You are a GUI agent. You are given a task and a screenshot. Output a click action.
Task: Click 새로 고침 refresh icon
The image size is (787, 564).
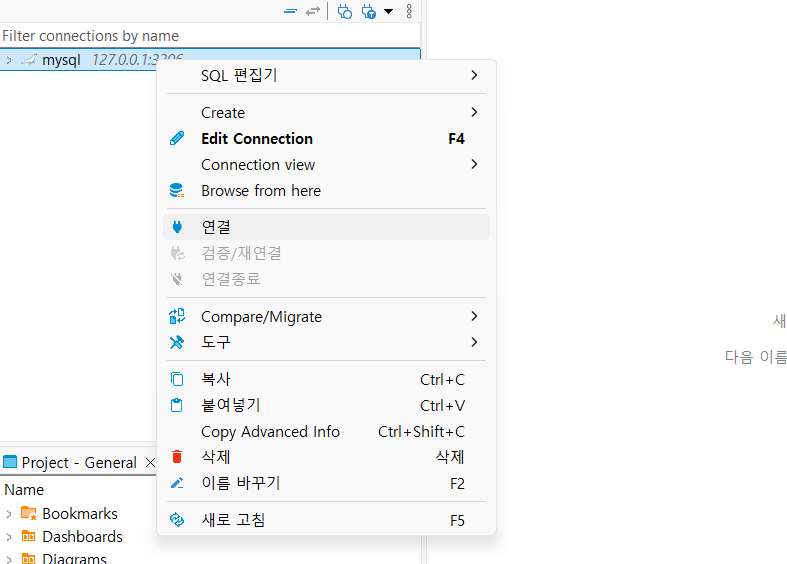177,520
